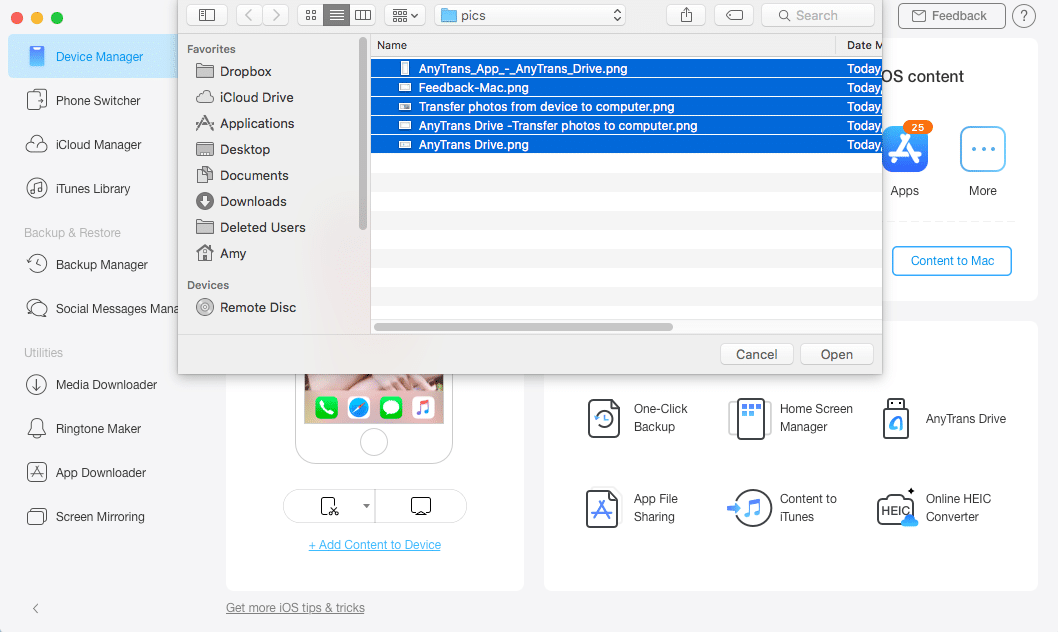This screenshot has width=1058, height=632.
Task: Select Documents in Favorites
Action: point(242,175)
